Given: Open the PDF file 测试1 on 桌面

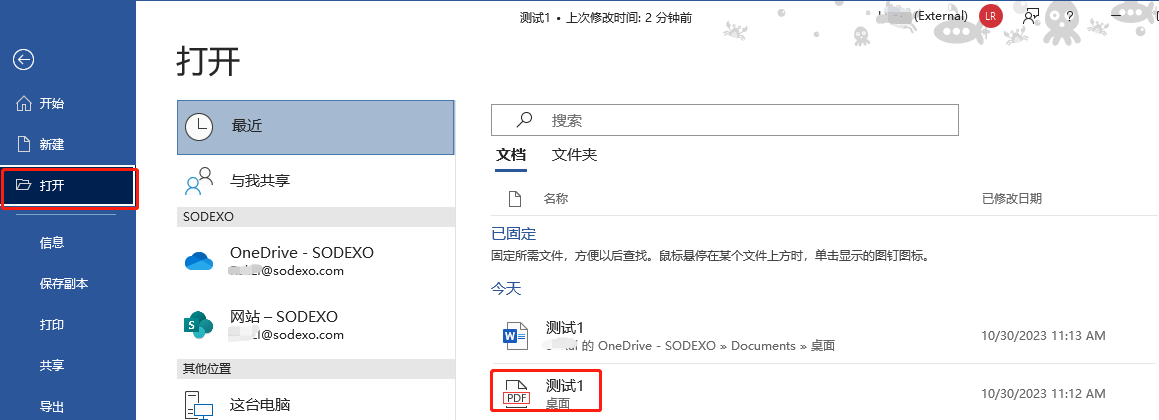Looking at the screenshot, I should 825,392.
